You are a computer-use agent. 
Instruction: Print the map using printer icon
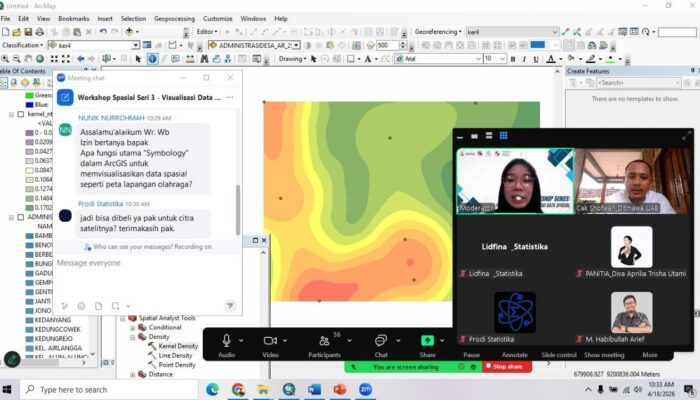tap(40, 32)
